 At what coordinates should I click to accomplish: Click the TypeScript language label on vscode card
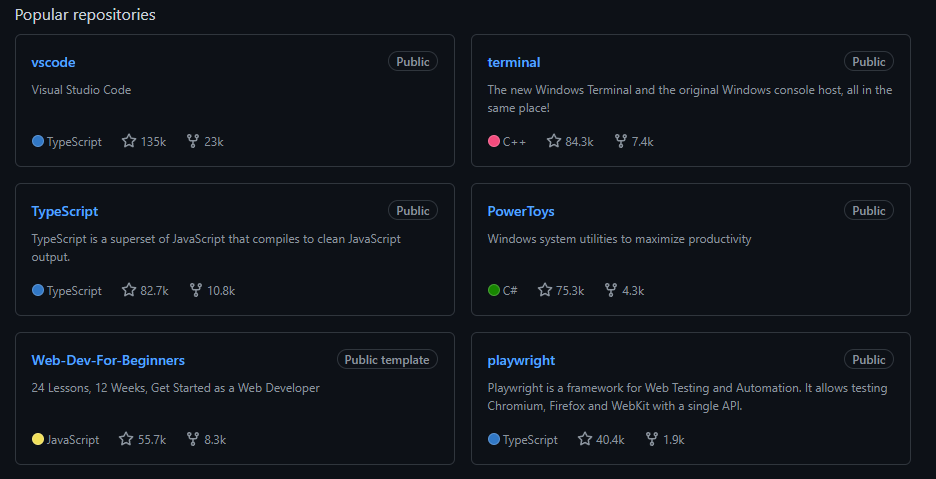coord(74,142)
